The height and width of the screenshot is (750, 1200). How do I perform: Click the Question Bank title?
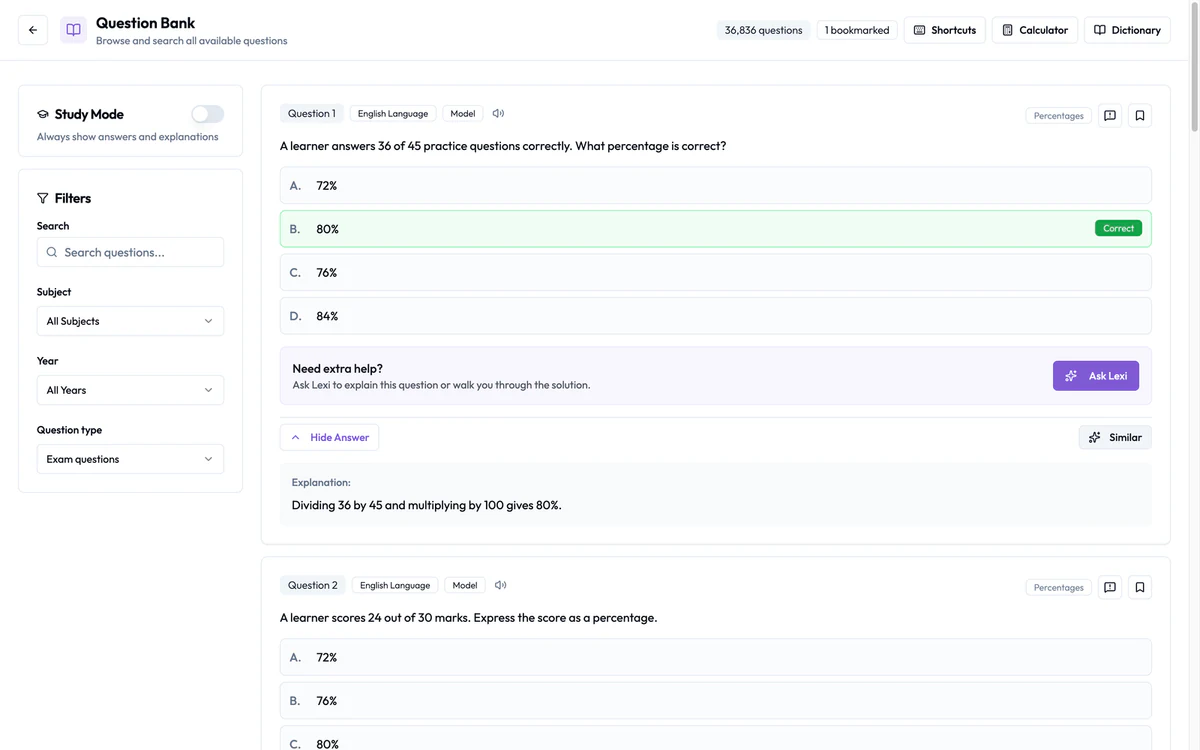[146, 23]
